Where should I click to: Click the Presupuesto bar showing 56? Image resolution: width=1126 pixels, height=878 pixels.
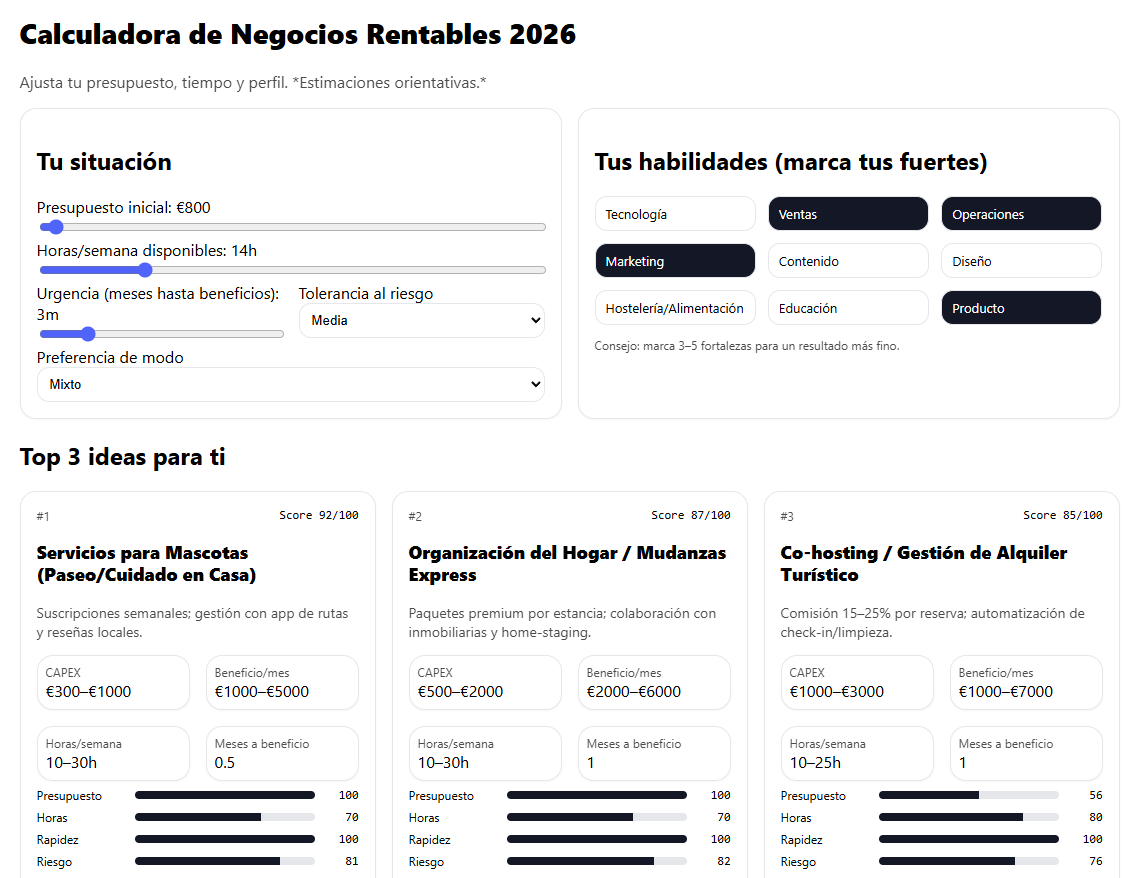[969, 795]
